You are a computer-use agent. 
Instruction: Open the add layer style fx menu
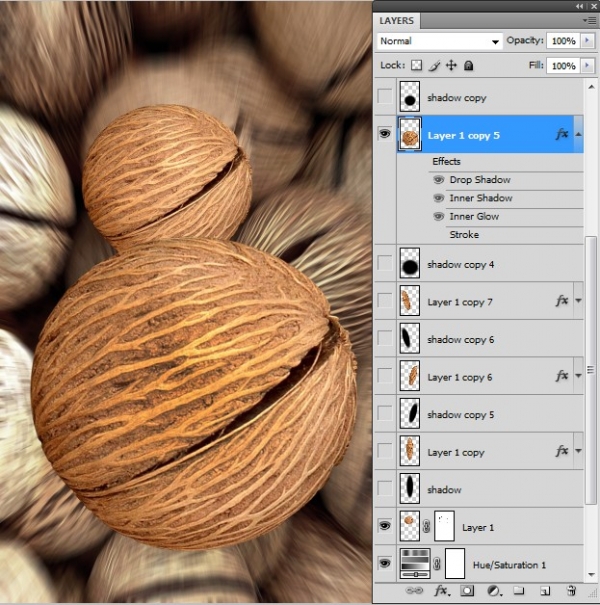(442, 591)
